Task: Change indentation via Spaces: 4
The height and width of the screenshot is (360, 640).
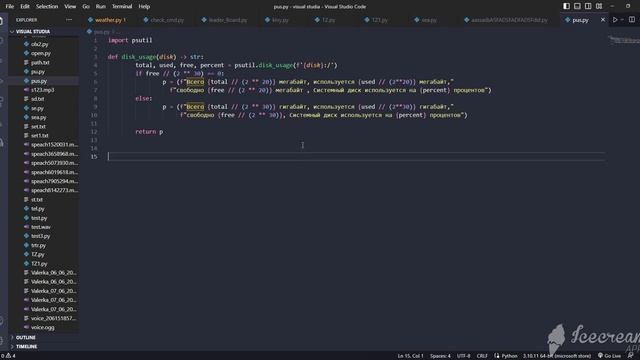Action: pos(440,356)
